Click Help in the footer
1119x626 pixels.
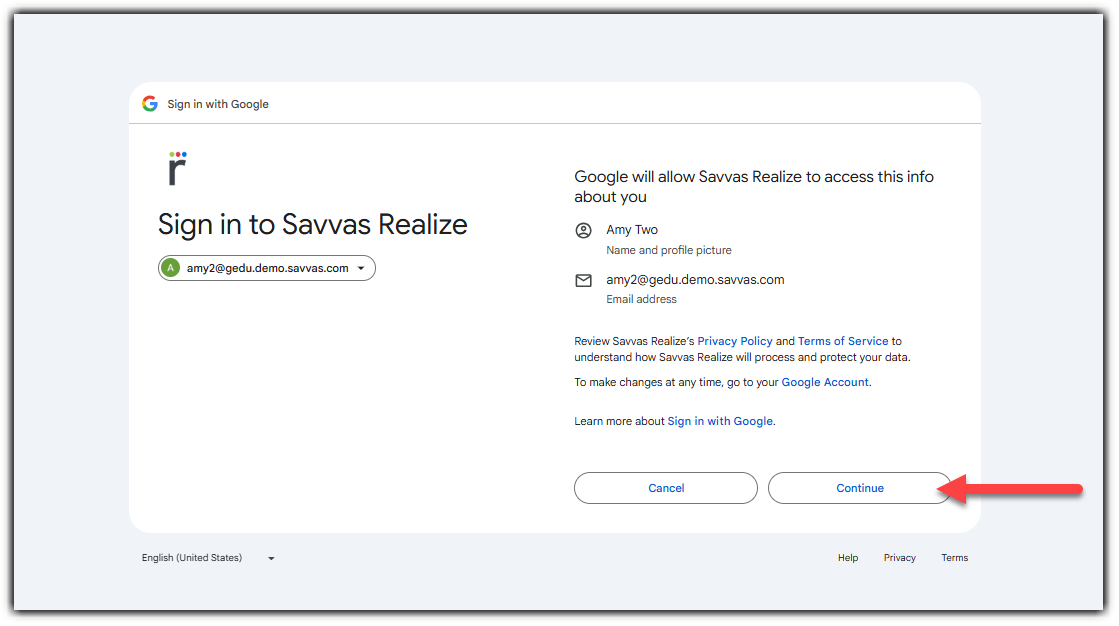pyautogui.click(x=848, y=558)
